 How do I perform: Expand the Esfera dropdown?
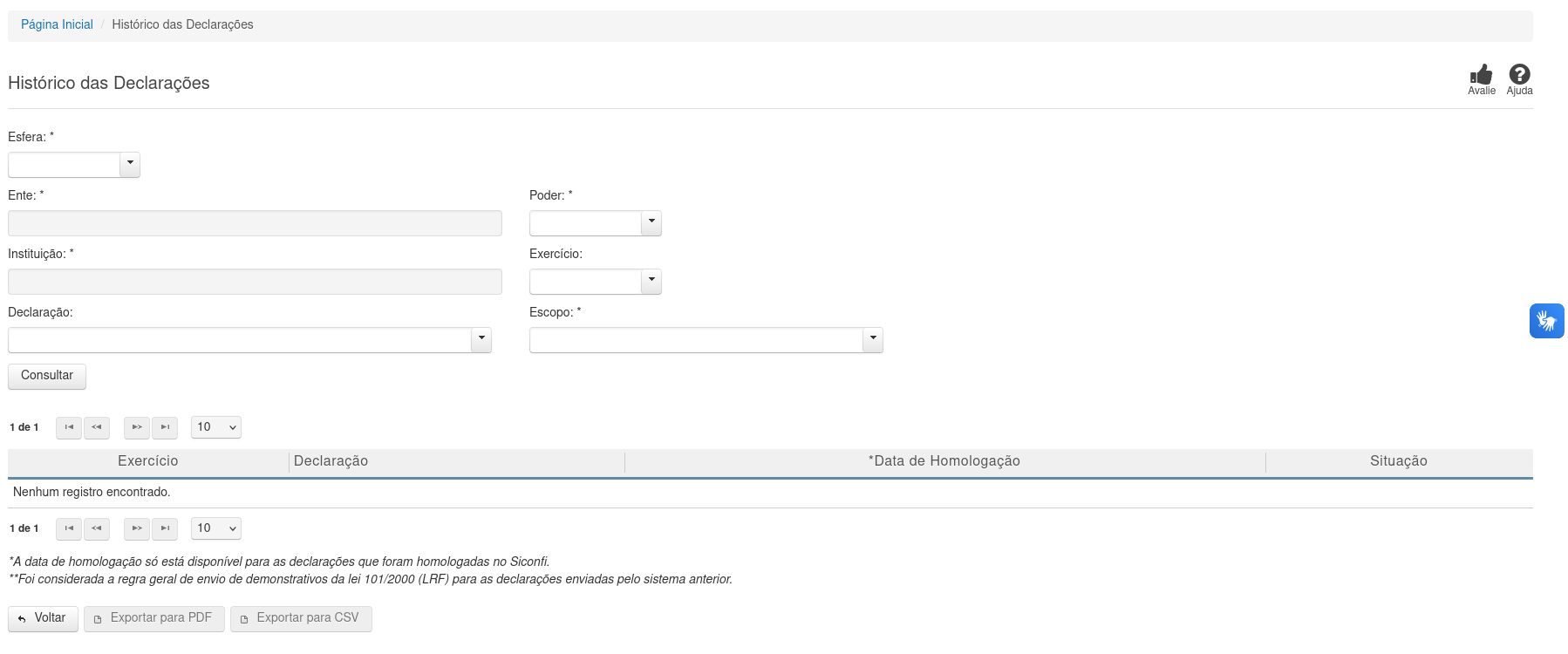[x=130, y=165]
